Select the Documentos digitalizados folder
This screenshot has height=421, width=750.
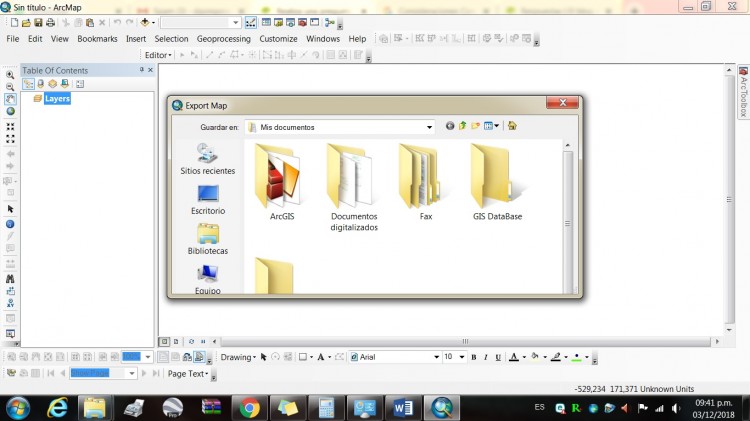[x=354, y=188]
